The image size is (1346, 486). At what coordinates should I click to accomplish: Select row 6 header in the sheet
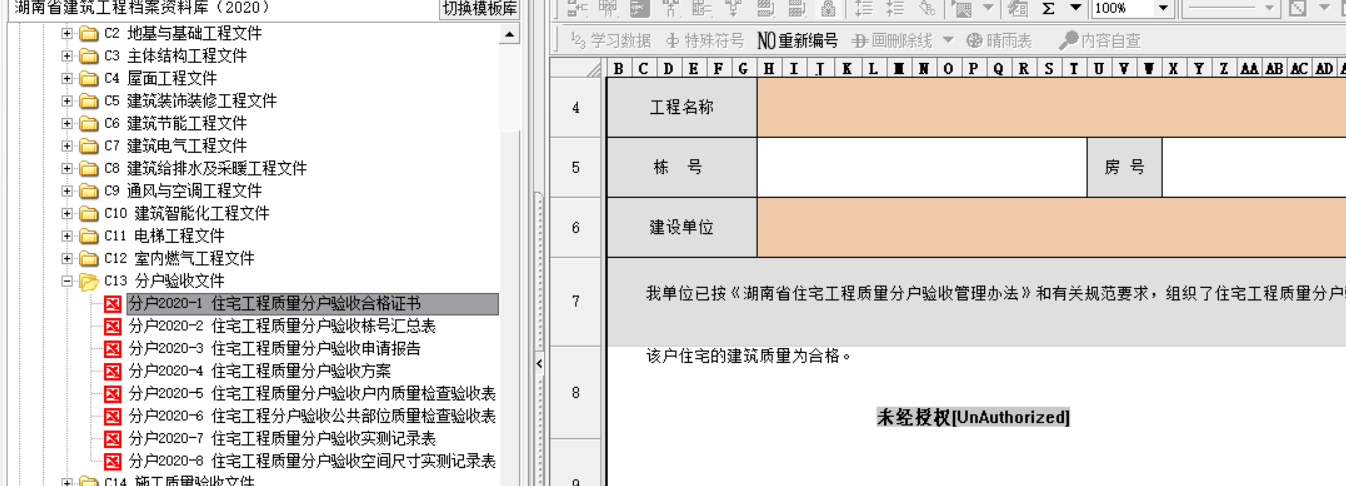click(576, 228)
